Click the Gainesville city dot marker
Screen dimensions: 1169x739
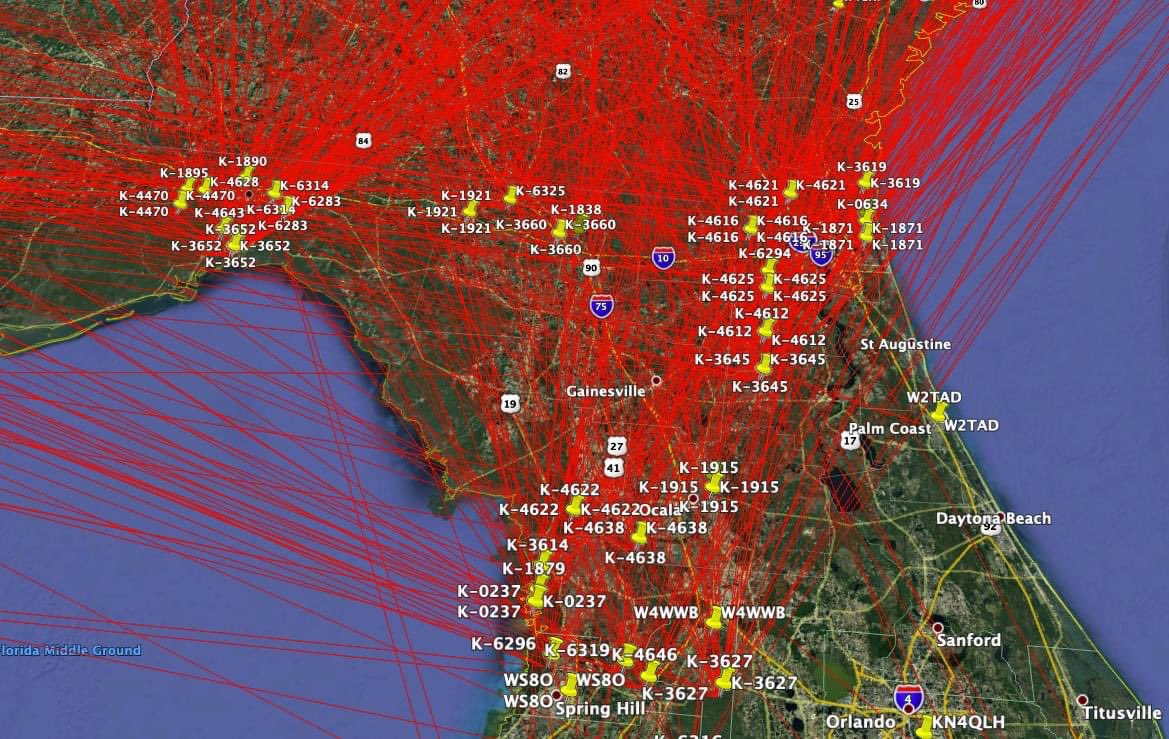pos(656,380)
